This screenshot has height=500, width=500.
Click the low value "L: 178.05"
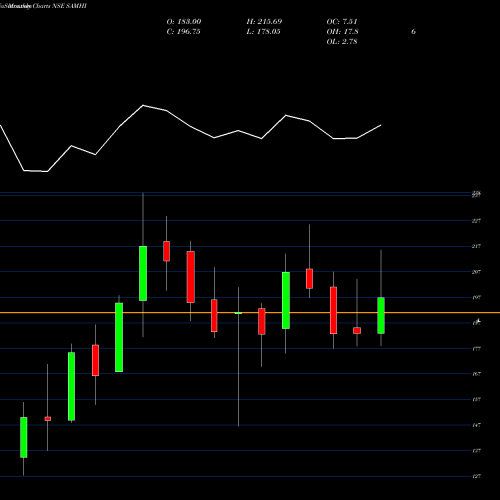pyautogui.click(x=263, y=32)
